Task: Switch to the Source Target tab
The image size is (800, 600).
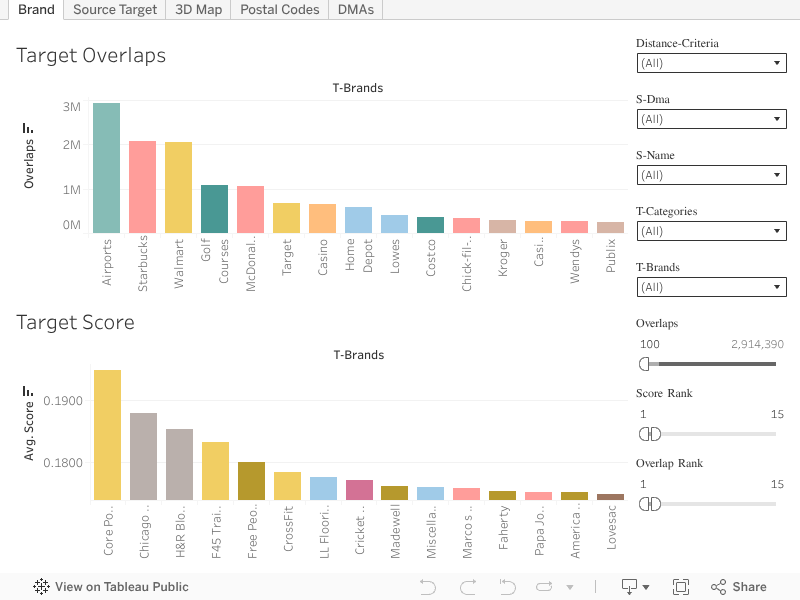Action: click(x=115, y=9)
